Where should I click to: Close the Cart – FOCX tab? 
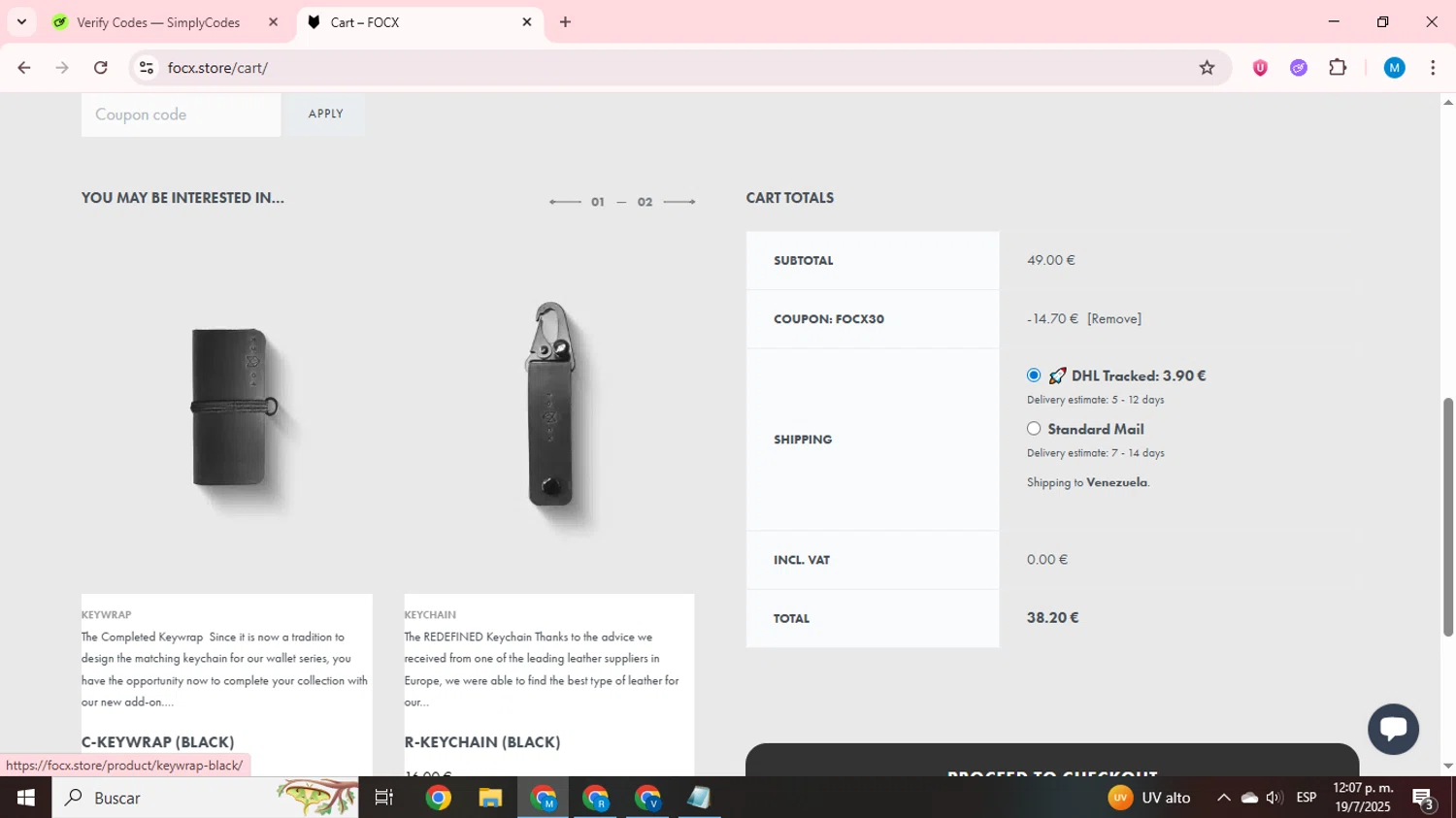click(527, 22)
